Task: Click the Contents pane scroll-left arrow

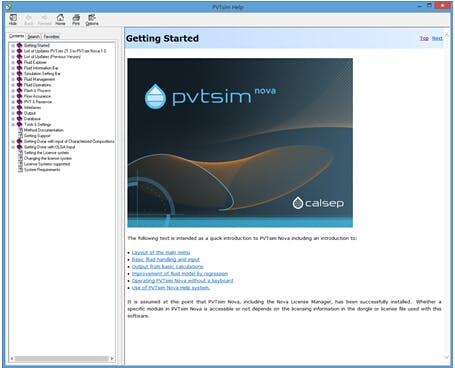Action: tap(12, 358)
